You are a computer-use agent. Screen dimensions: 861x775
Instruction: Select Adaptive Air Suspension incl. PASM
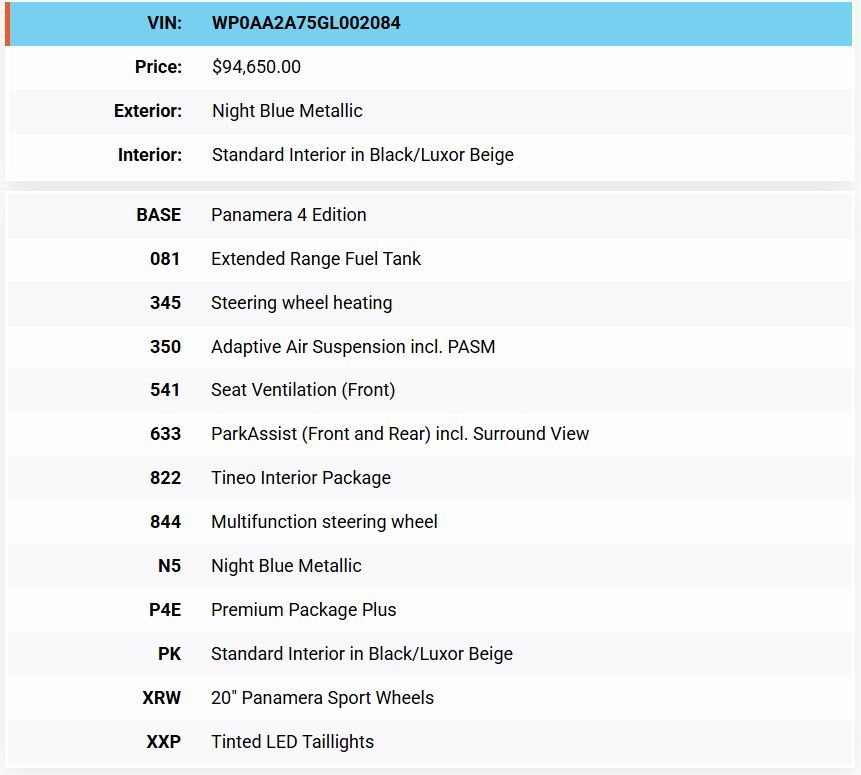pyautogui.click(x=353, y=347)
